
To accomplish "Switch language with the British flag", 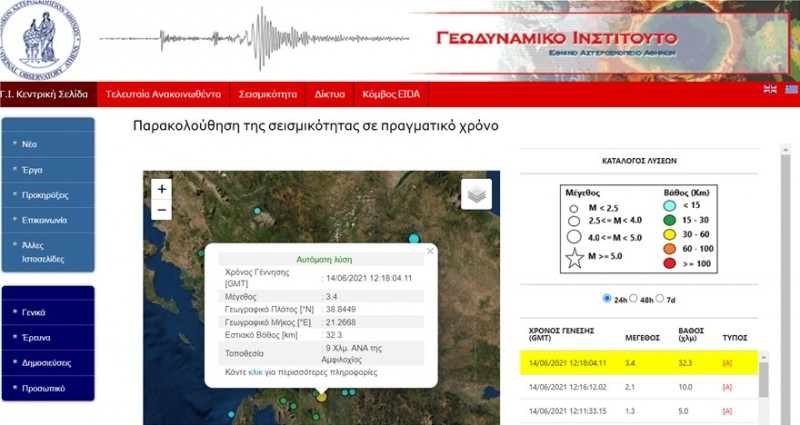I will [x=770, y=90].
